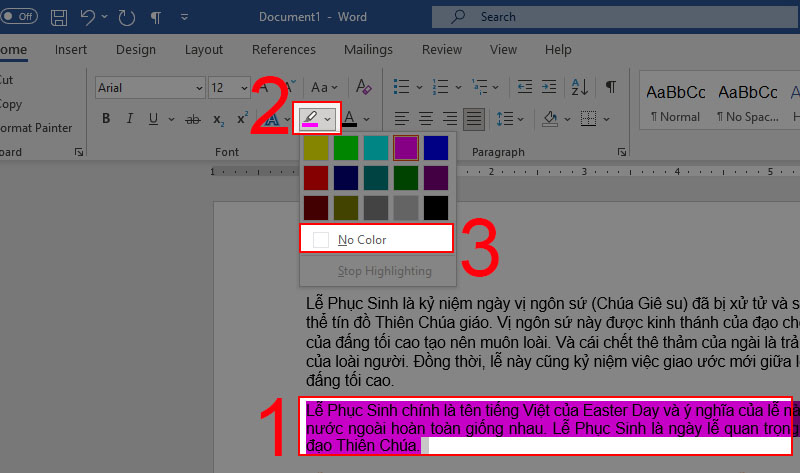Click the Bold formatting button
Viewport: 800px width, 473px height.
point(106,120)
